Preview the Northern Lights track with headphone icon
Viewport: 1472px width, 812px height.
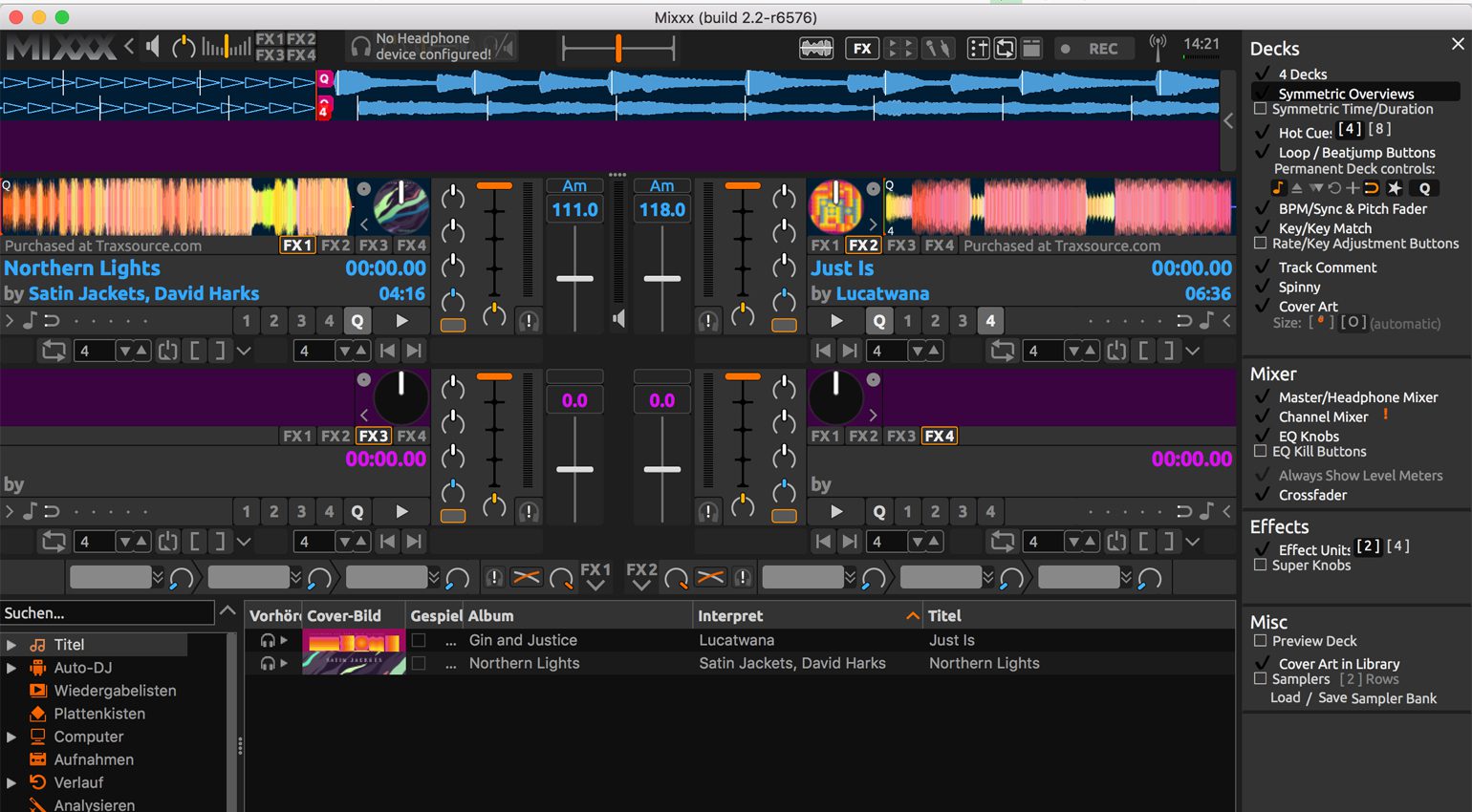(268, 663)
